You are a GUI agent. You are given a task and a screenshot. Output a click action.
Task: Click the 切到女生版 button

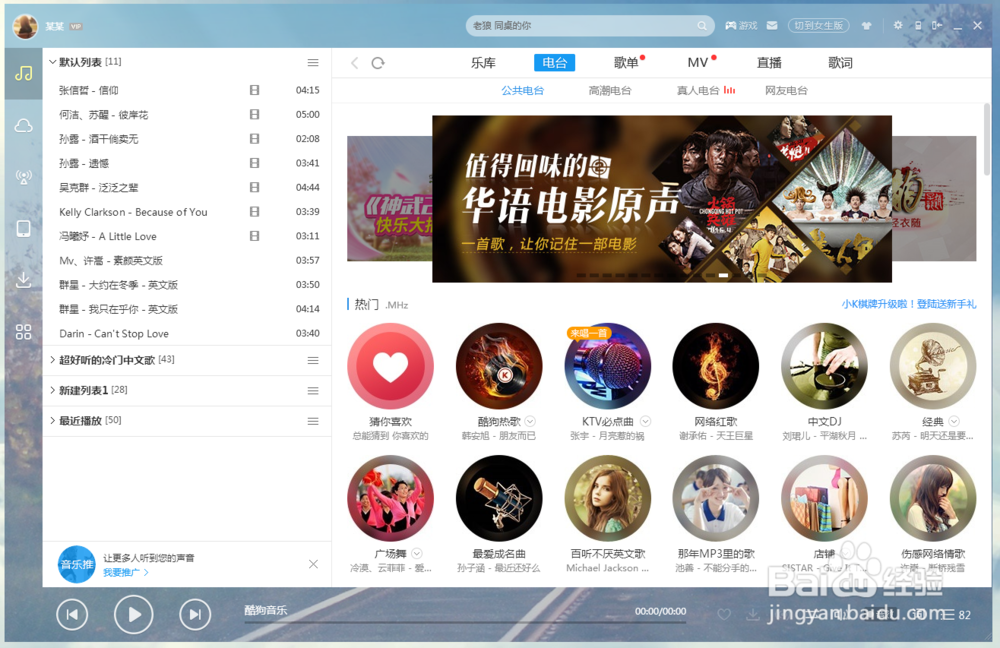click(x=818, y=26)
